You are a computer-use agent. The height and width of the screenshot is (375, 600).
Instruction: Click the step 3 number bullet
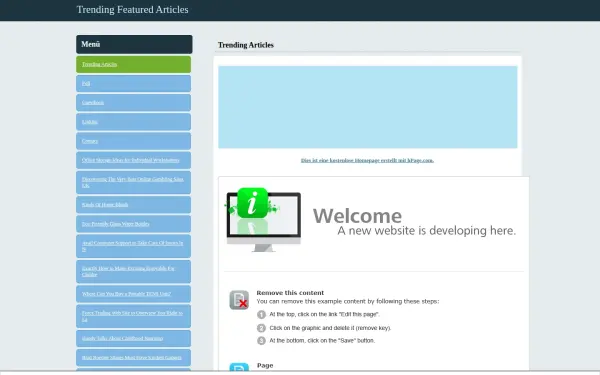[x=261, y=341]
